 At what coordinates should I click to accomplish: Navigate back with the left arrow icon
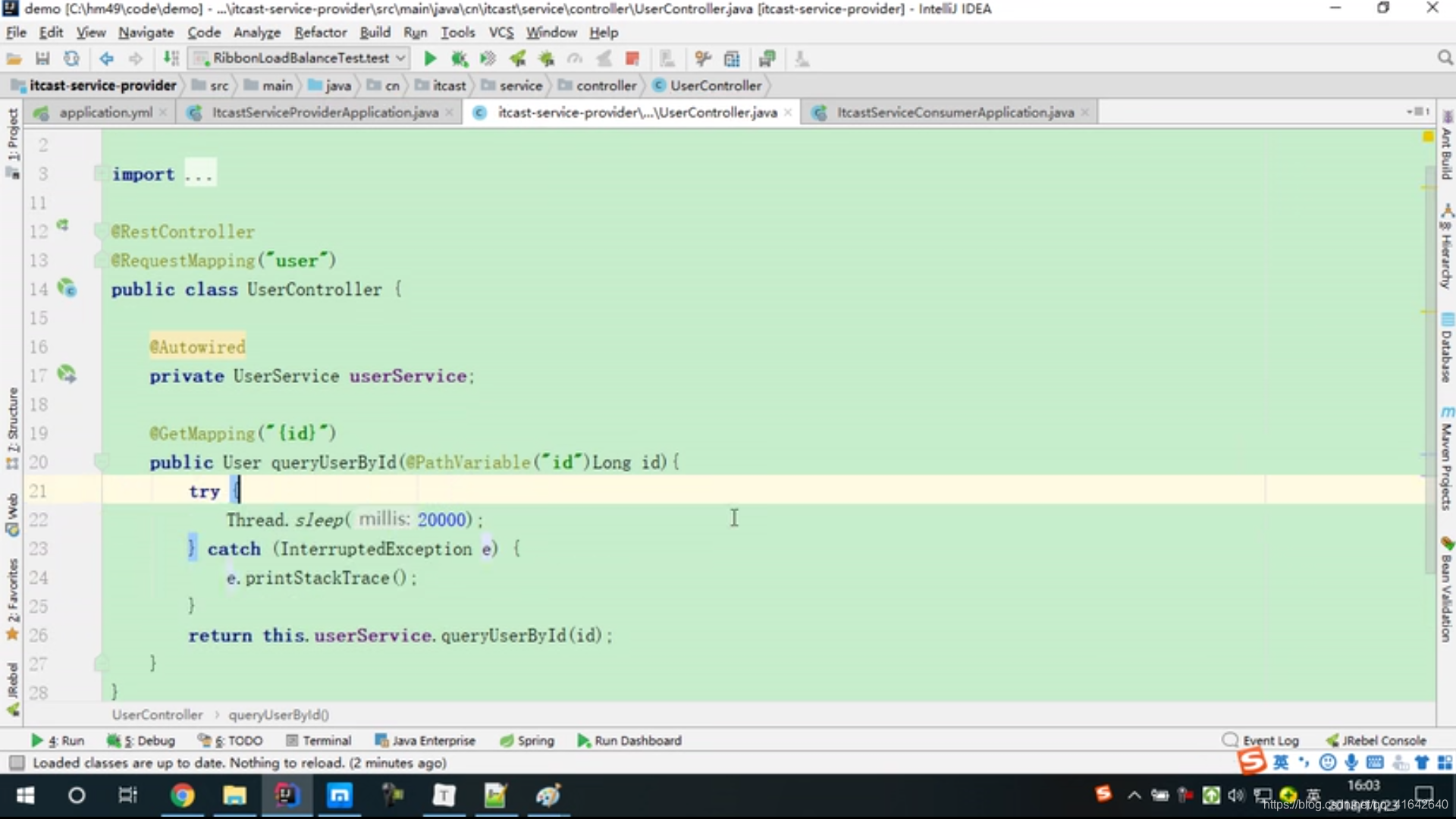(106, 58)
